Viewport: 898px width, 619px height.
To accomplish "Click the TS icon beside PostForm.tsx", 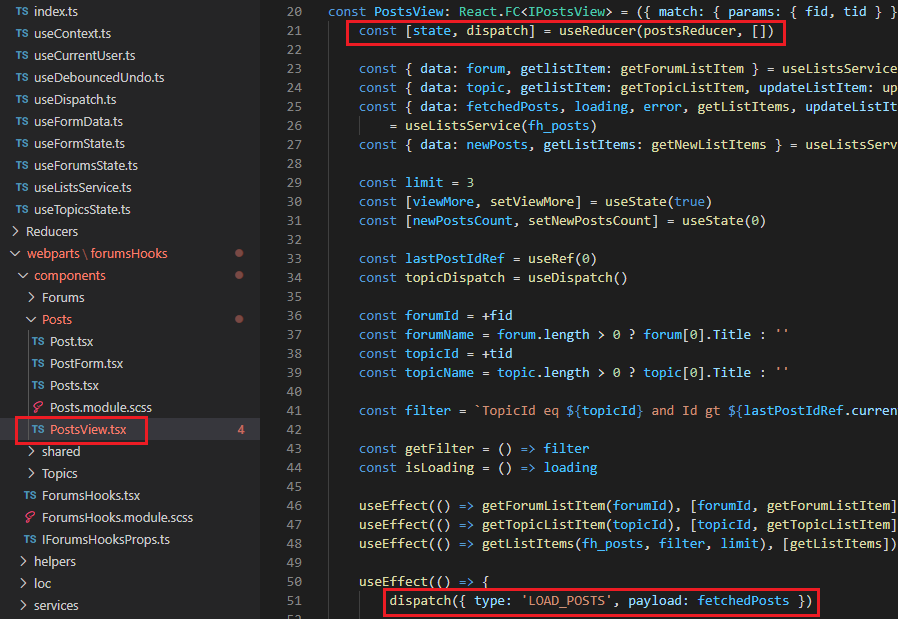I will pos(38,364).
